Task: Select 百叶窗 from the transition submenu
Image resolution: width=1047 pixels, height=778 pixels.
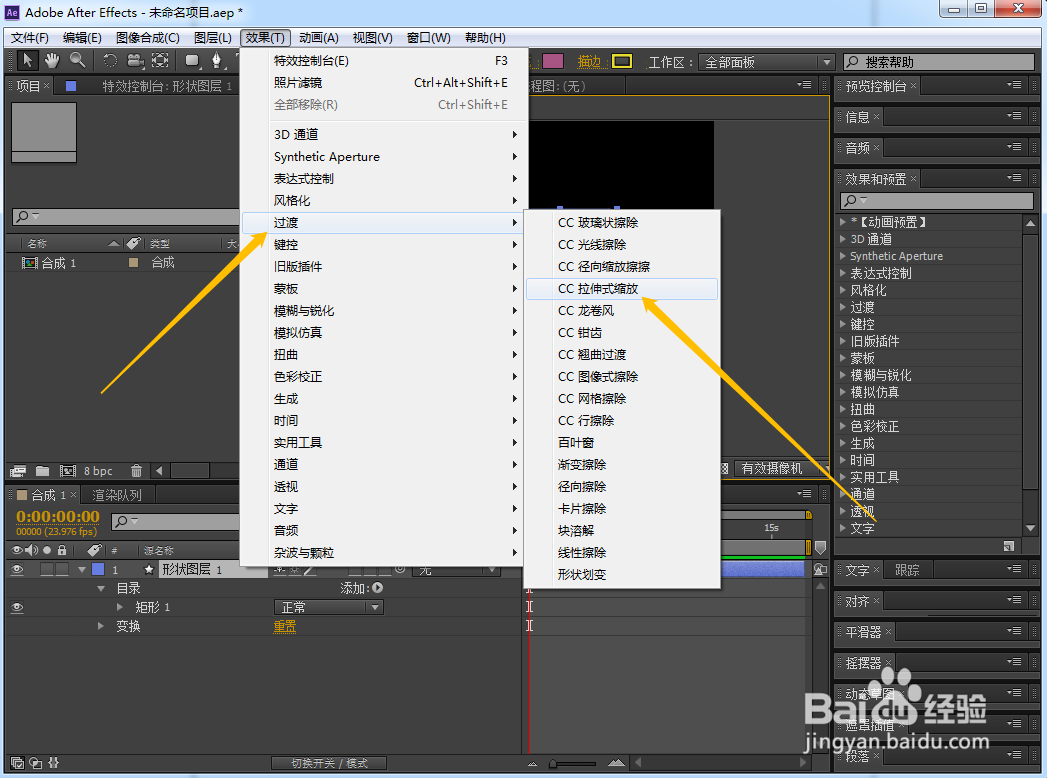Action: click(622, 442)
